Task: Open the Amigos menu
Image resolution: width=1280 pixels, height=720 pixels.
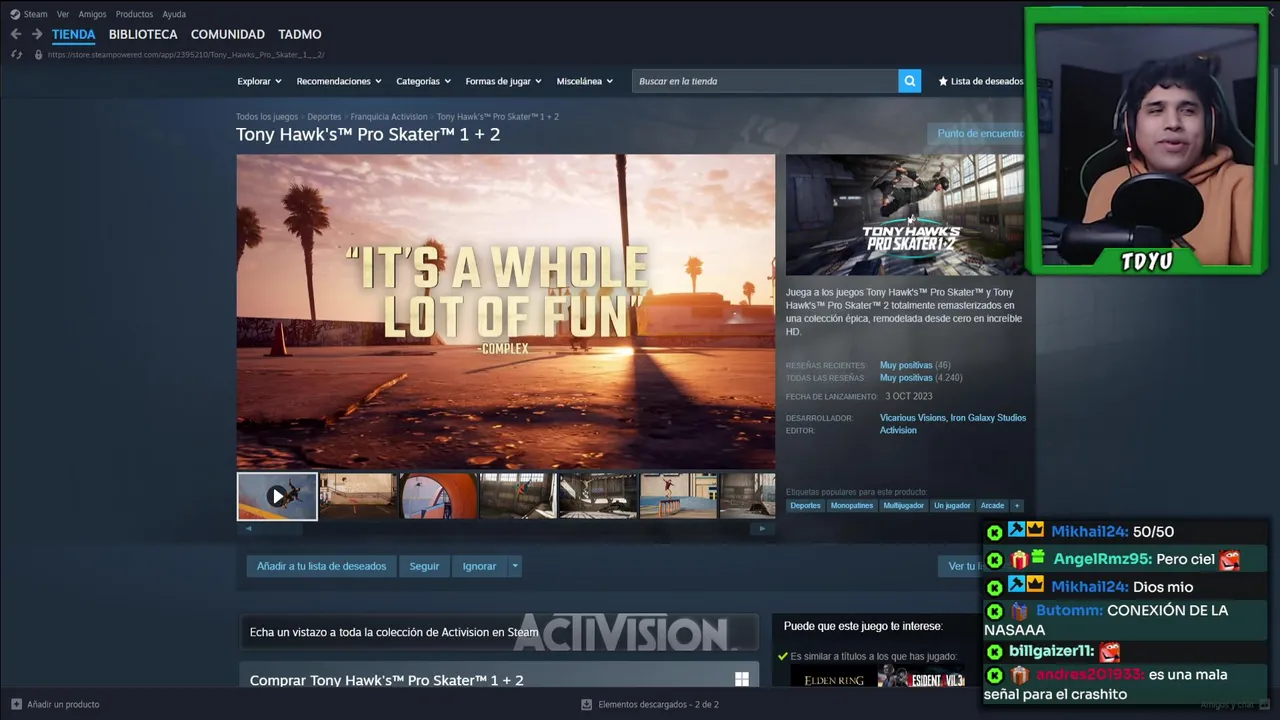Action: [x=92, y=14]
